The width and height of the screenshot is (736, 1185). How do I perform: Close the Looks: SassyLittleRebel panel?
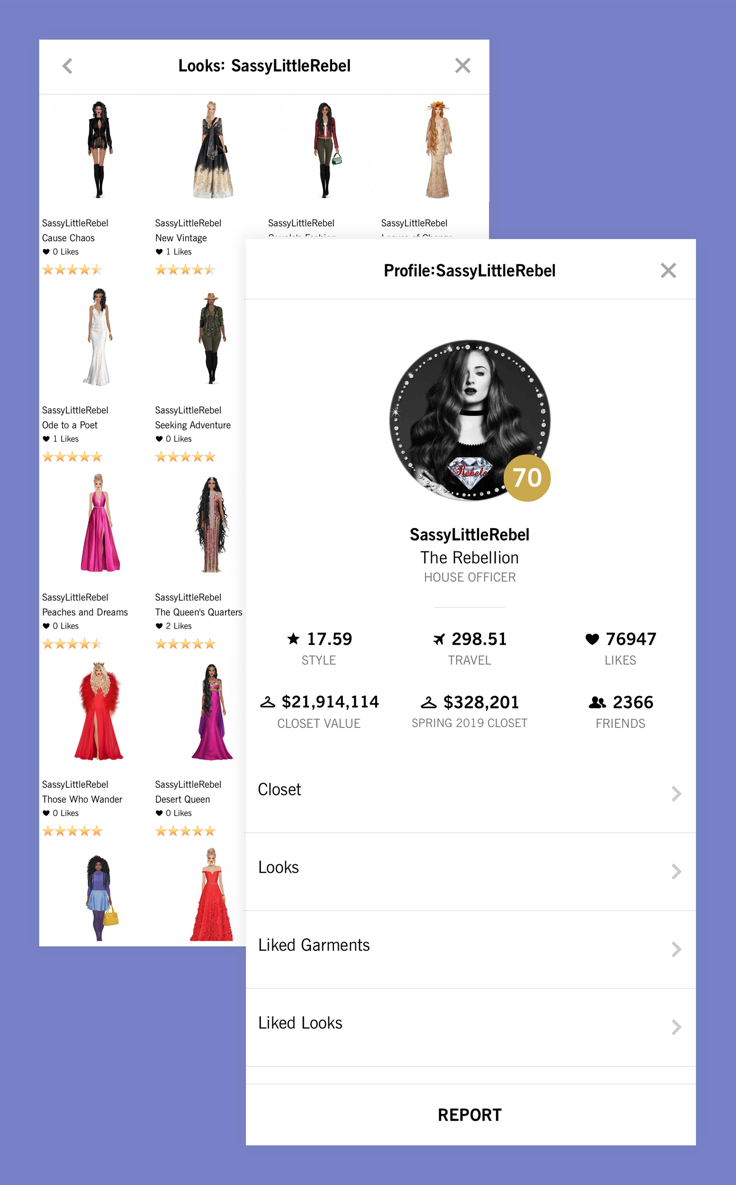pos(462,66)
